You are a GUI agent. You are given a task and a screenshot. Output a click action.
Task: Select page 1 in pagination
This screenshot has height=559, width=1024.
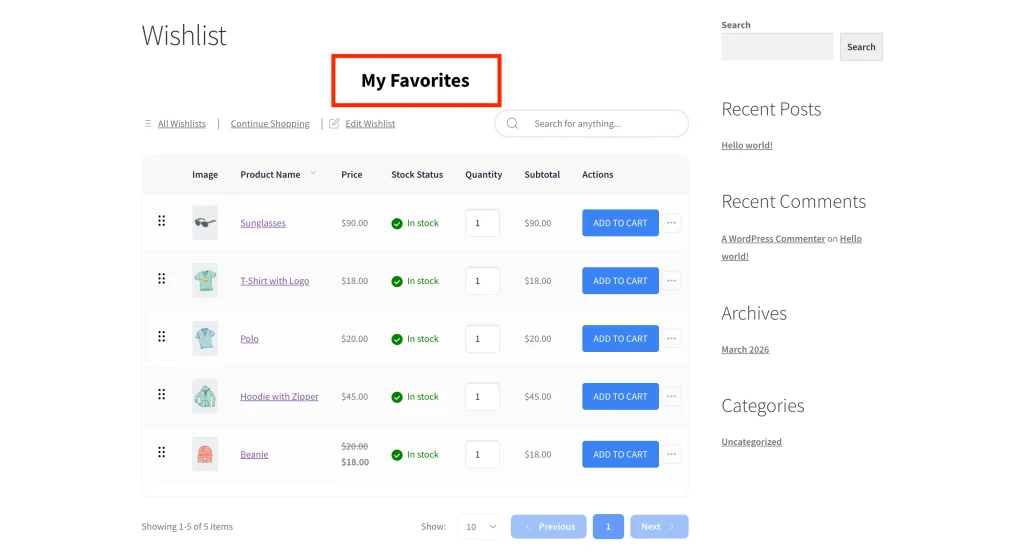(x=608, y=526)
